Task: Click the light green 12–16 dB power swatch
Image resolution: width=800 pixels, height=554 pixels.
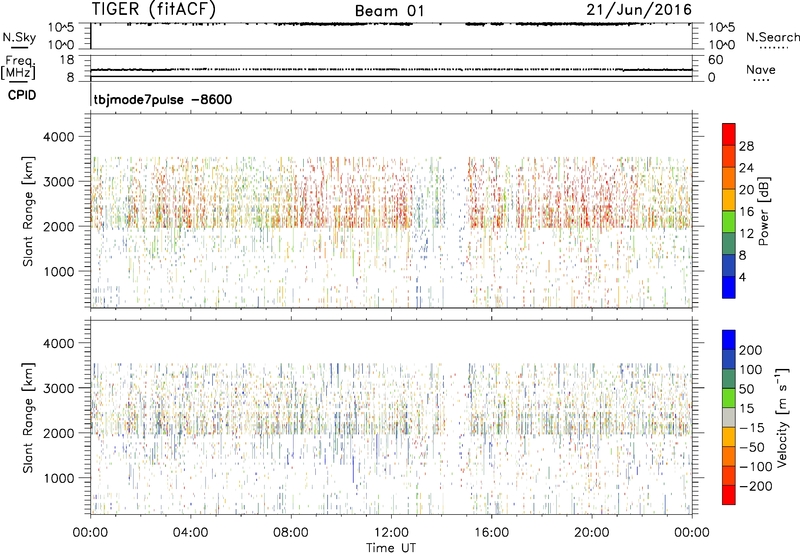Action: 729,222
